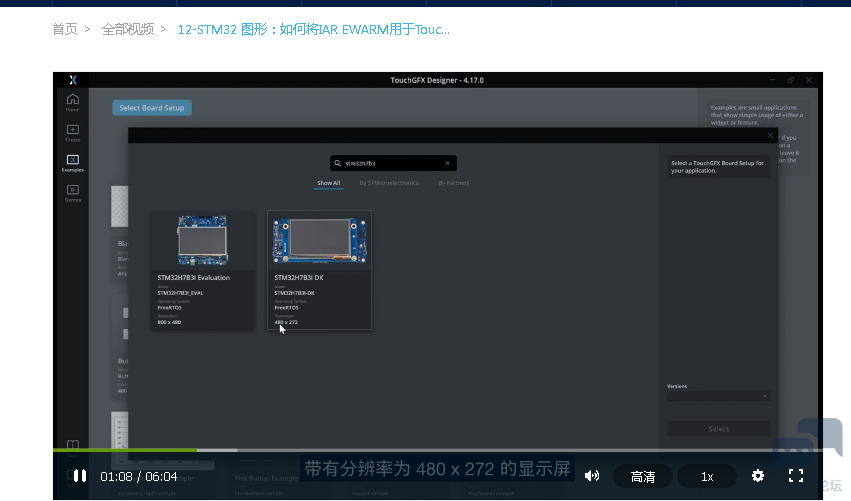This screenshot has width=851, height=501.
Task: Click the 480 x 272 resolution text
Action: pos(286,322)
